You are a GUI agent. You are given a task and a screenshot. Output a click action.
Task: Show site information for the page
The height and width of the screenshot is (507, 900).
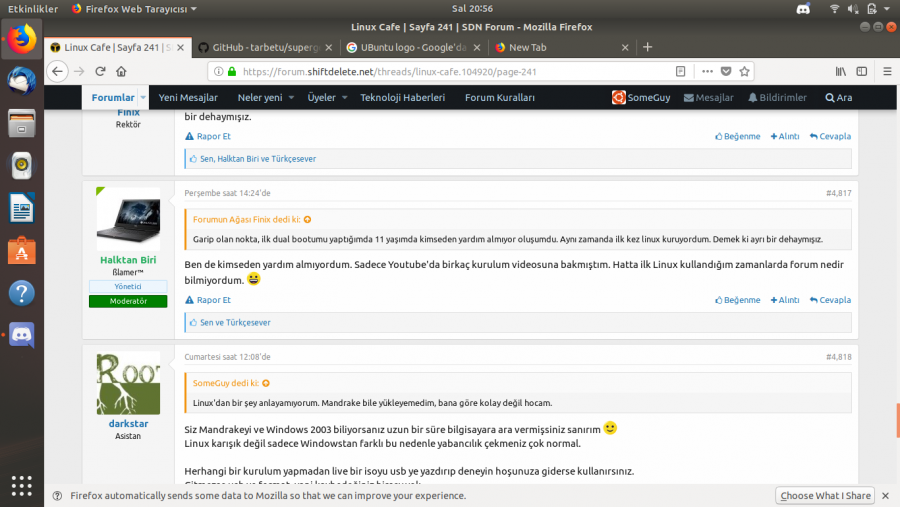pos(219,72)
